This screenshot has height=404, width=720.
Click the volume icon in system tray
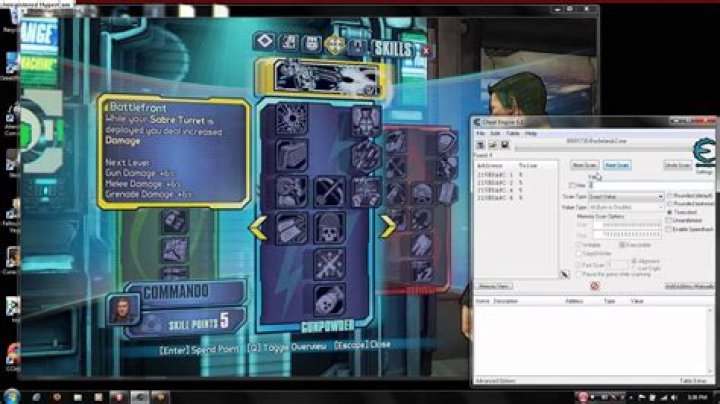674,397
